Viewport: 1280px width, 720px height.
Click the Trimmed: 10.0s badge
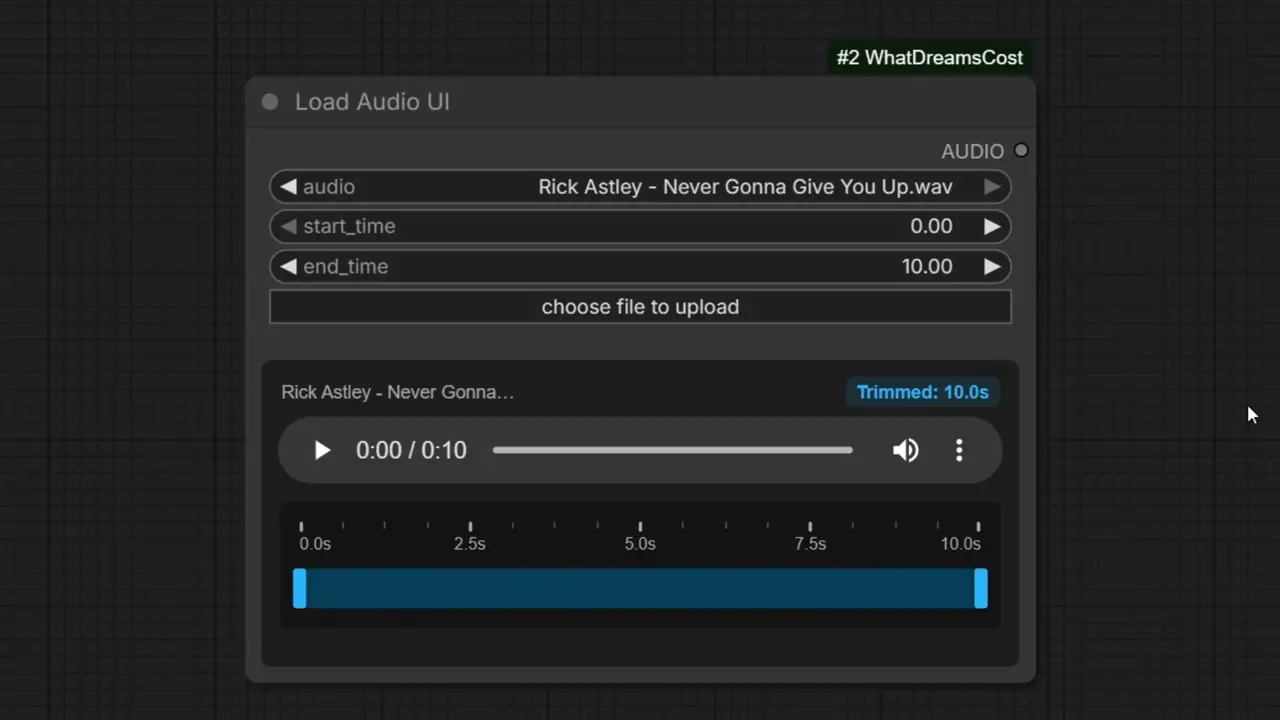[923, 392]
